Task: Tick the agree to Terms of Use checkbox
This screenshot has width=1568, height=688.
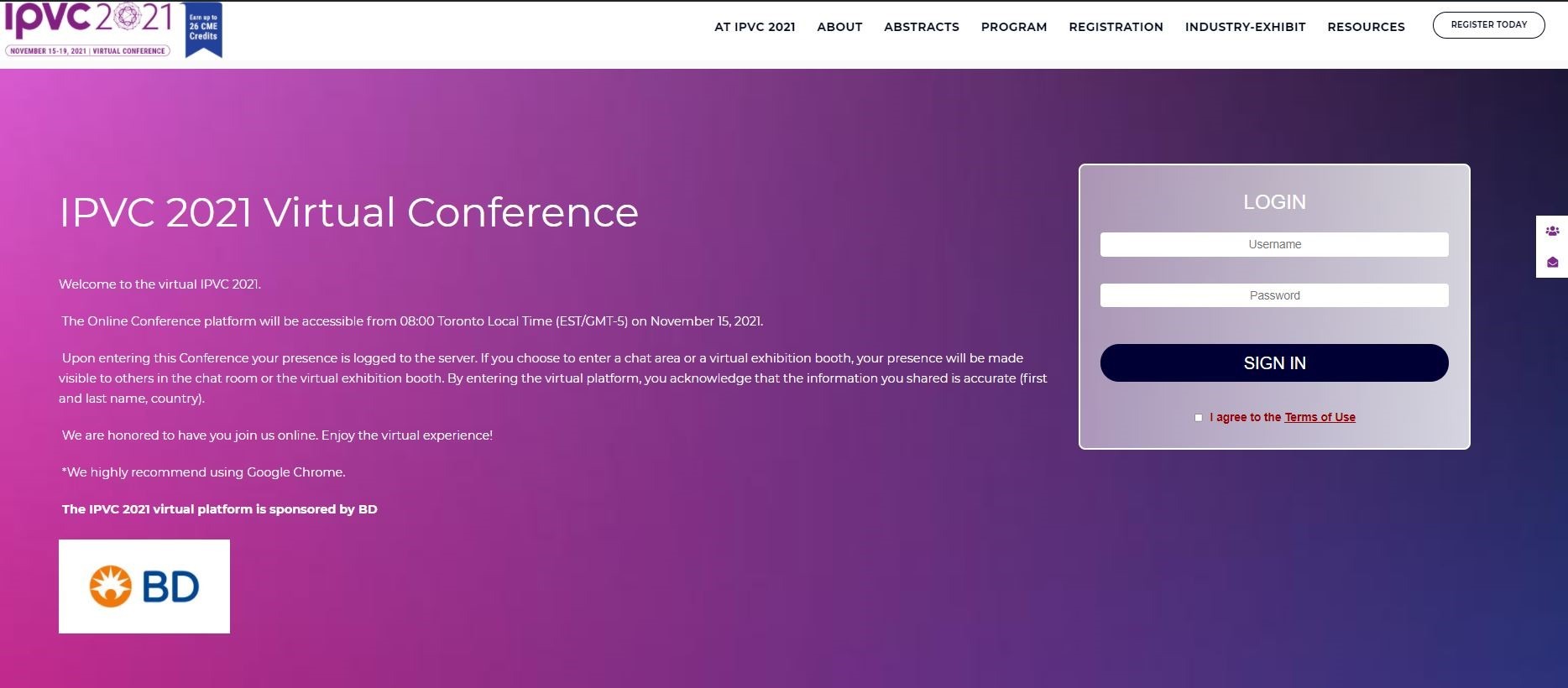Action: click(1199, 417)
